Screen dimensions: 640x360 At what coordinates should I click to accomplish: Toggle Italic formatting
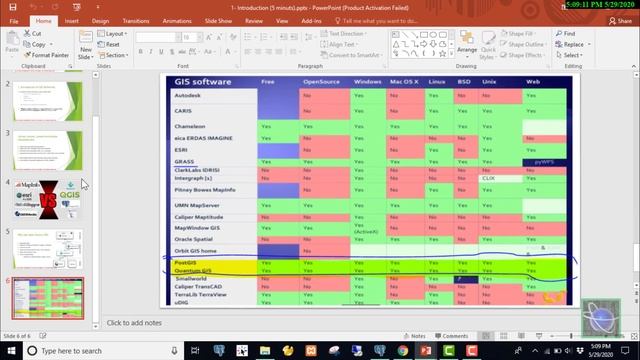(151, 51)
